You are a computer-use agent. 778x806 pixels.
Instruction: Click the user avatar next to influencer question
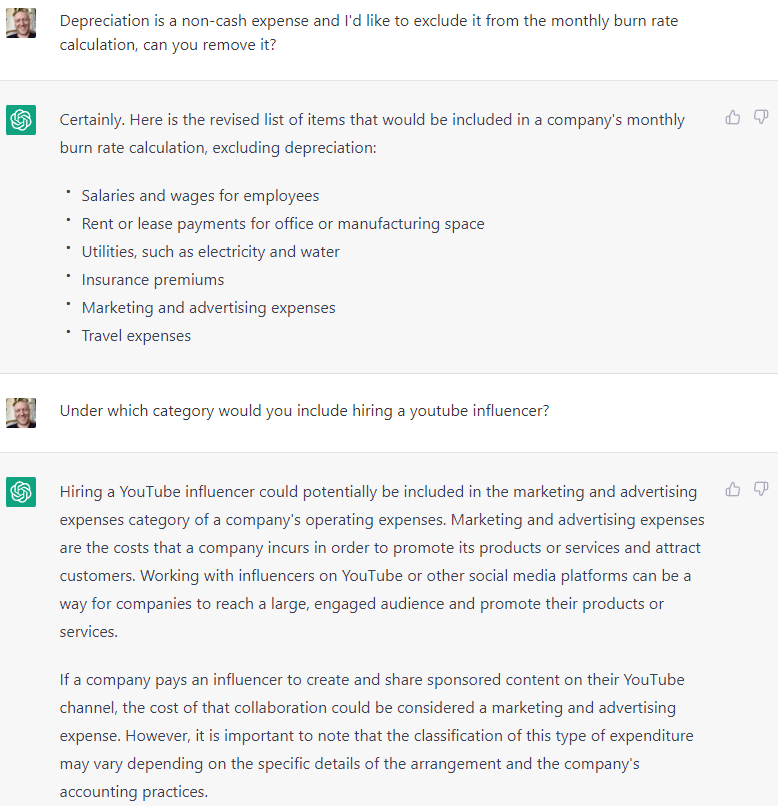21,413
